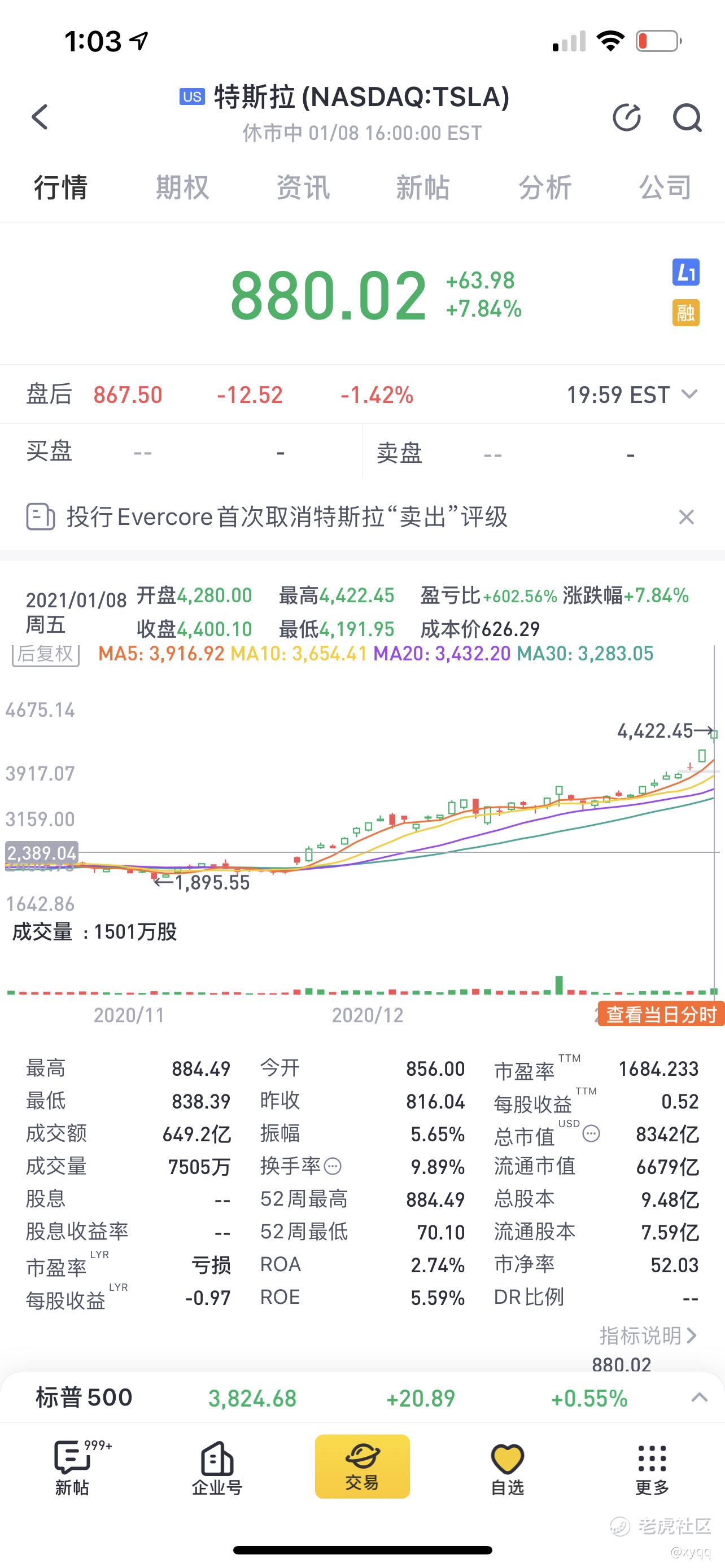
Task: Tap the yellow 交易 trade button
Action: [362, 1466]
